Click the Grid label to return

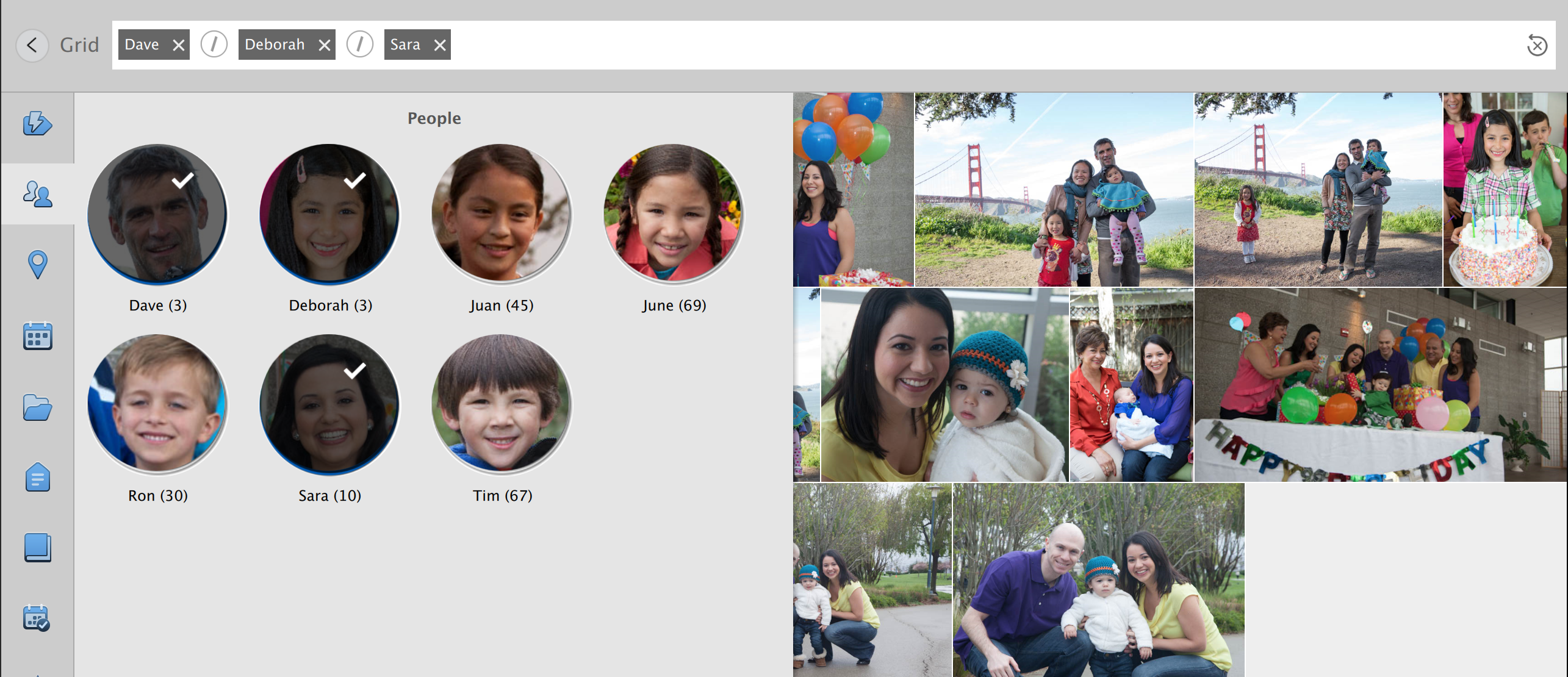point(79,45)
